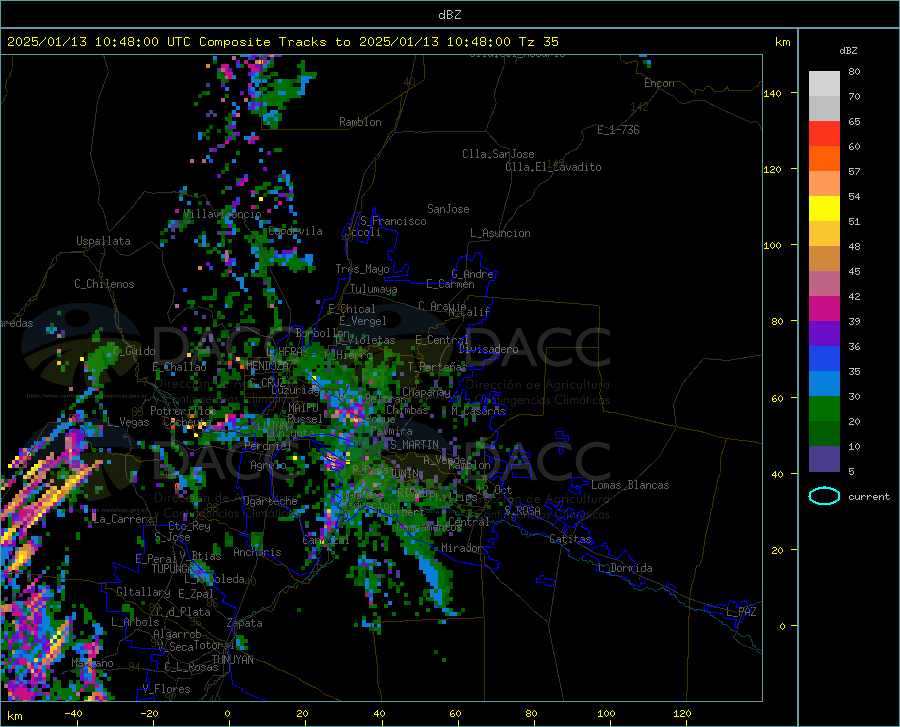
Task: Click the dark violet 10-5 dBZ swatch
Action: pyautogui.click(x=824, y=459)
